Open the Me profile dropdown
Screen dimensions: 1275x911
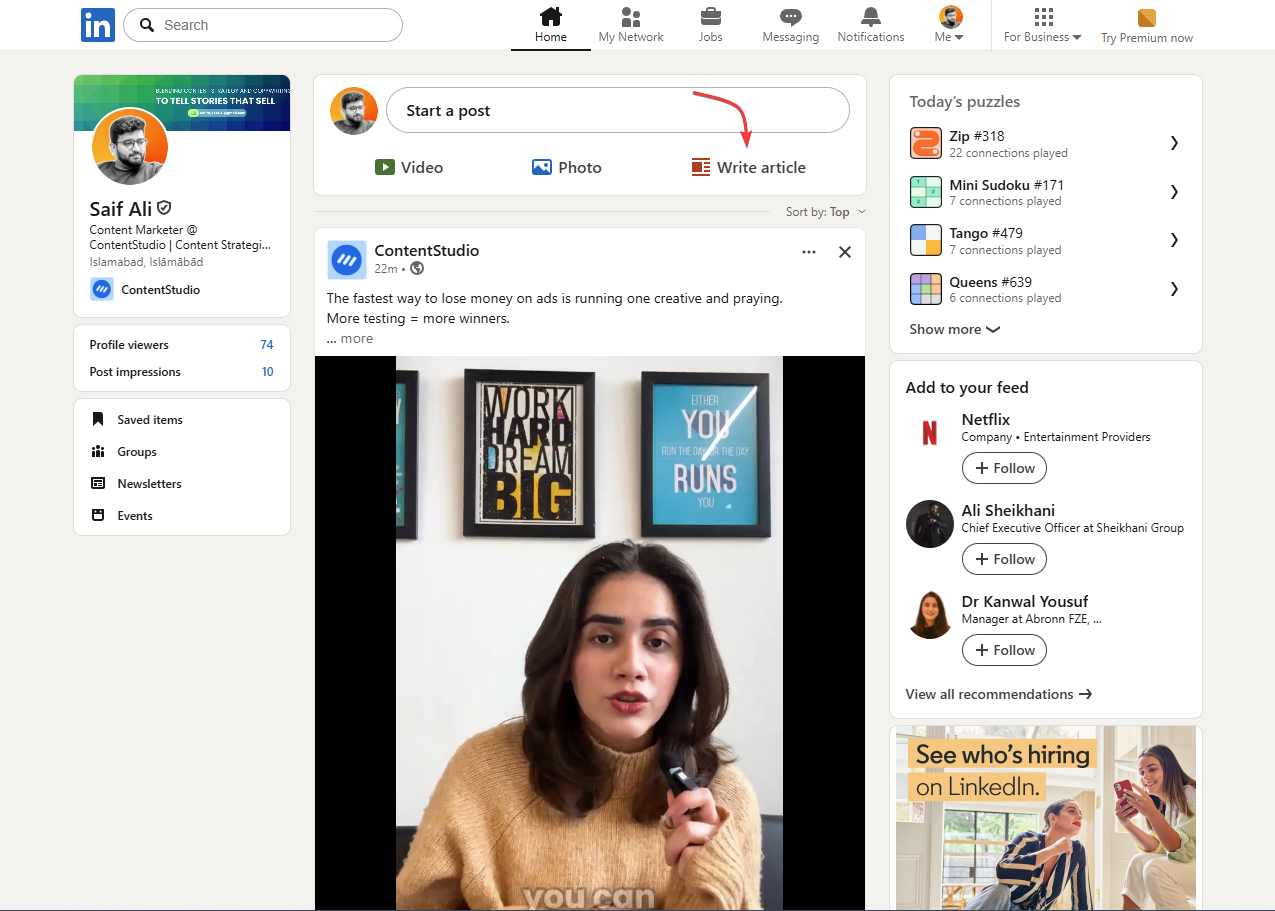[950, 26]
